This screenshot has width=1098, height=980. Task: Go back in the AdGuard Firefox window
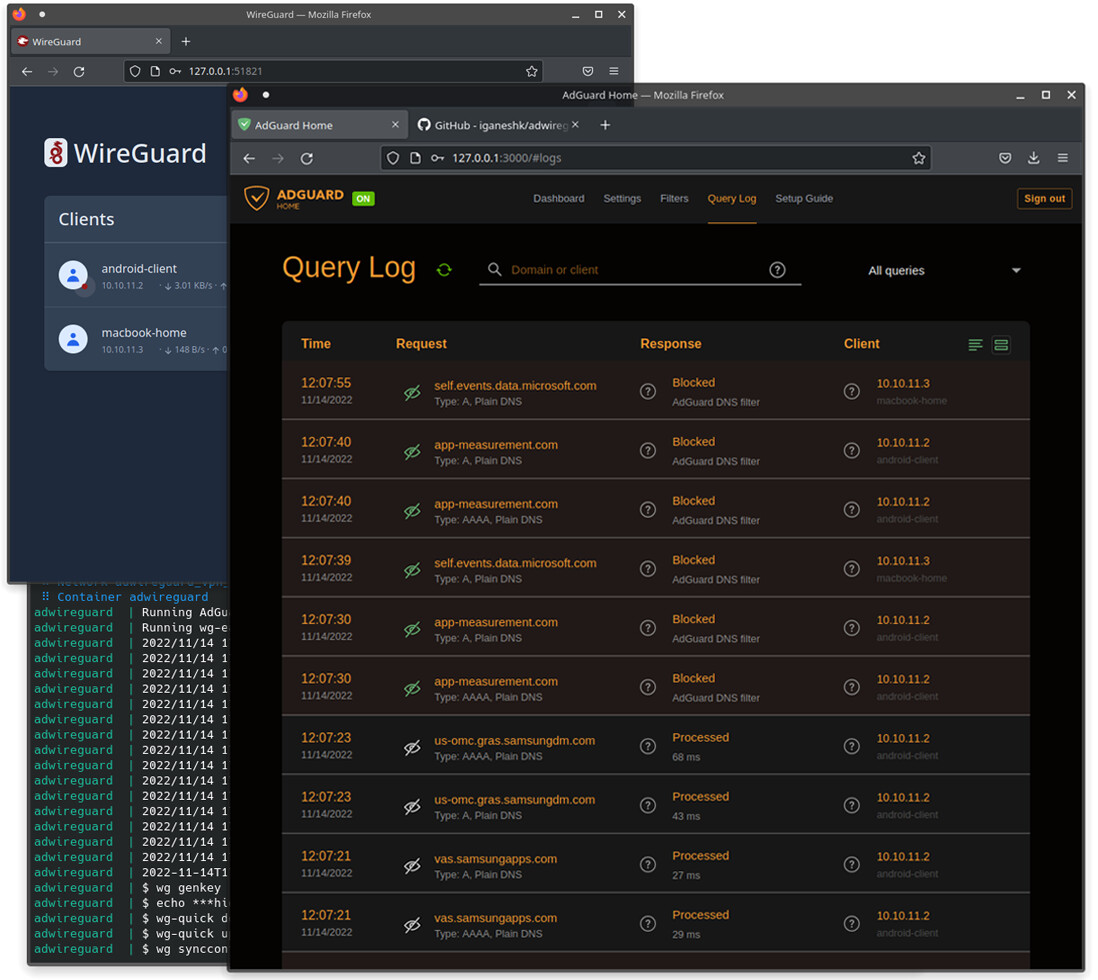pos(249,159)
